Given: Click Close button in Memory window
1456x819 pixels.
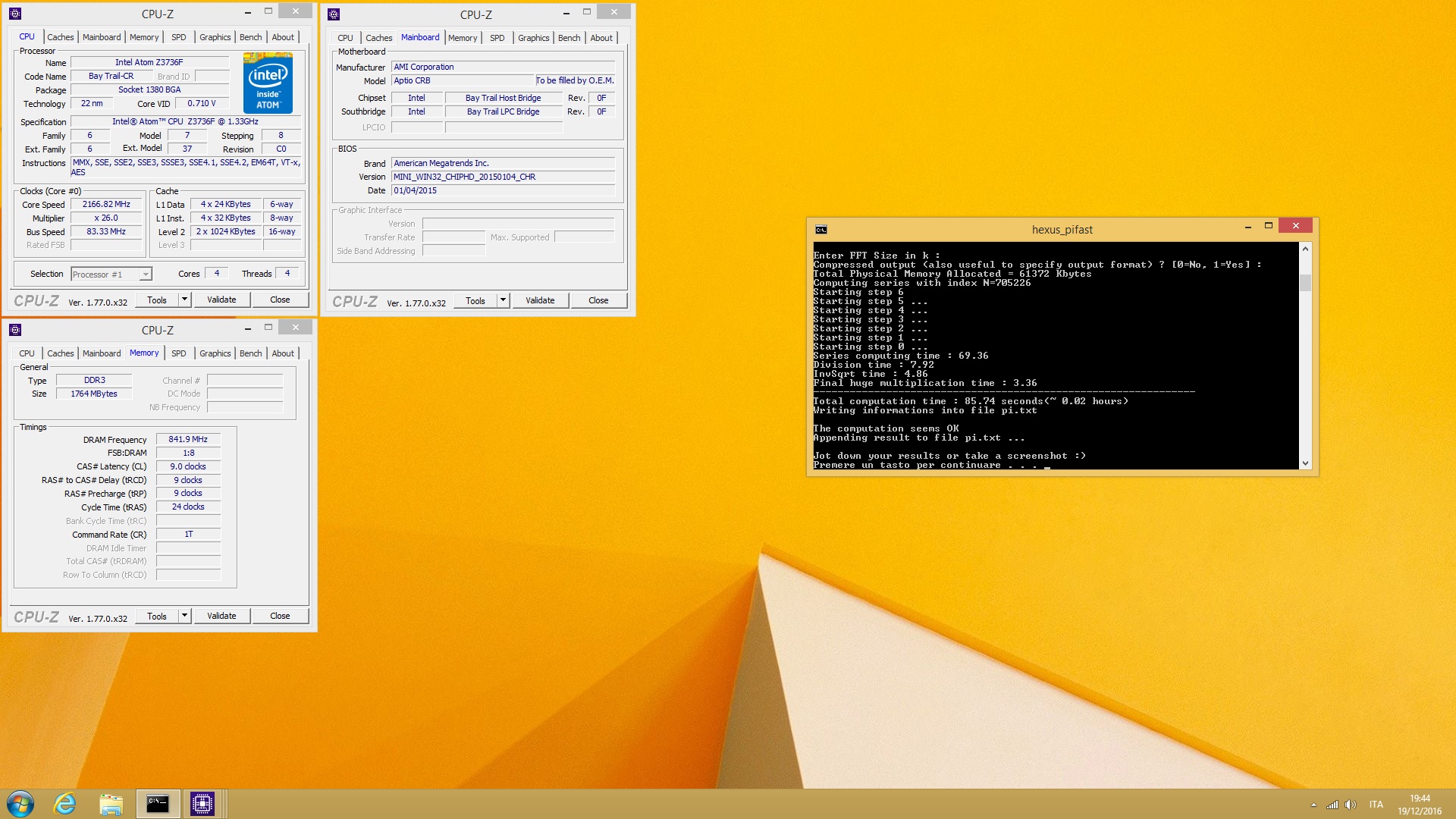Looking at the screenshot, I should tap(280, 616).
